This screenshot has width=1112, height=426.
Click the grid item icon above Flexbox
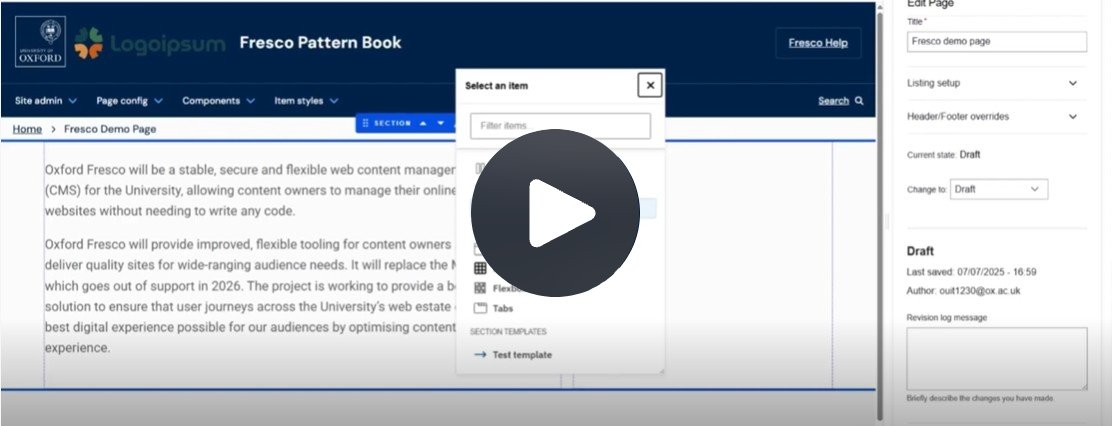click(x=480, y=268)
